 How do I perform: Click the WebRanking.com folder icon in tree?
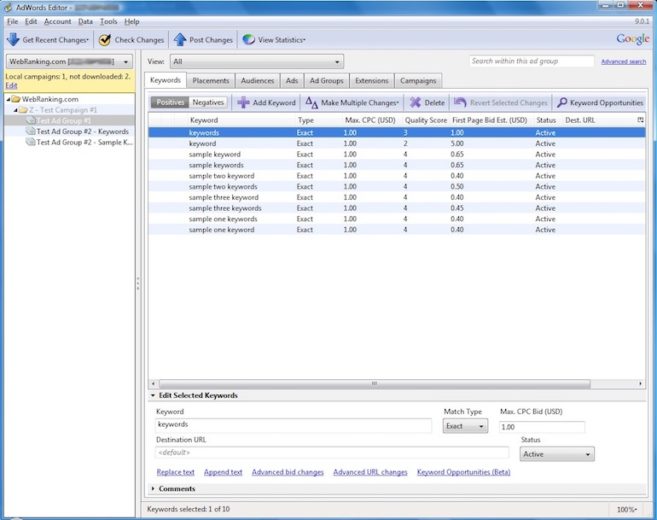[16, 99]
